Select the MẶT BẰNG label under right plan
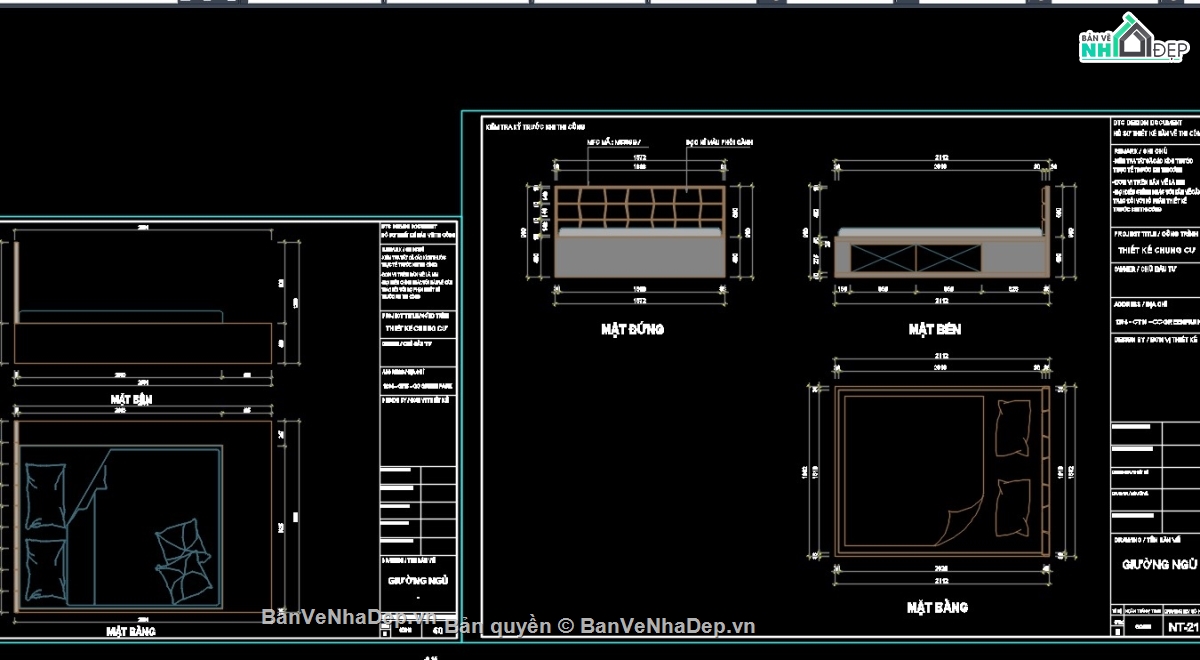The height and width of the screenshot is (660, 1200). (937, 607)
